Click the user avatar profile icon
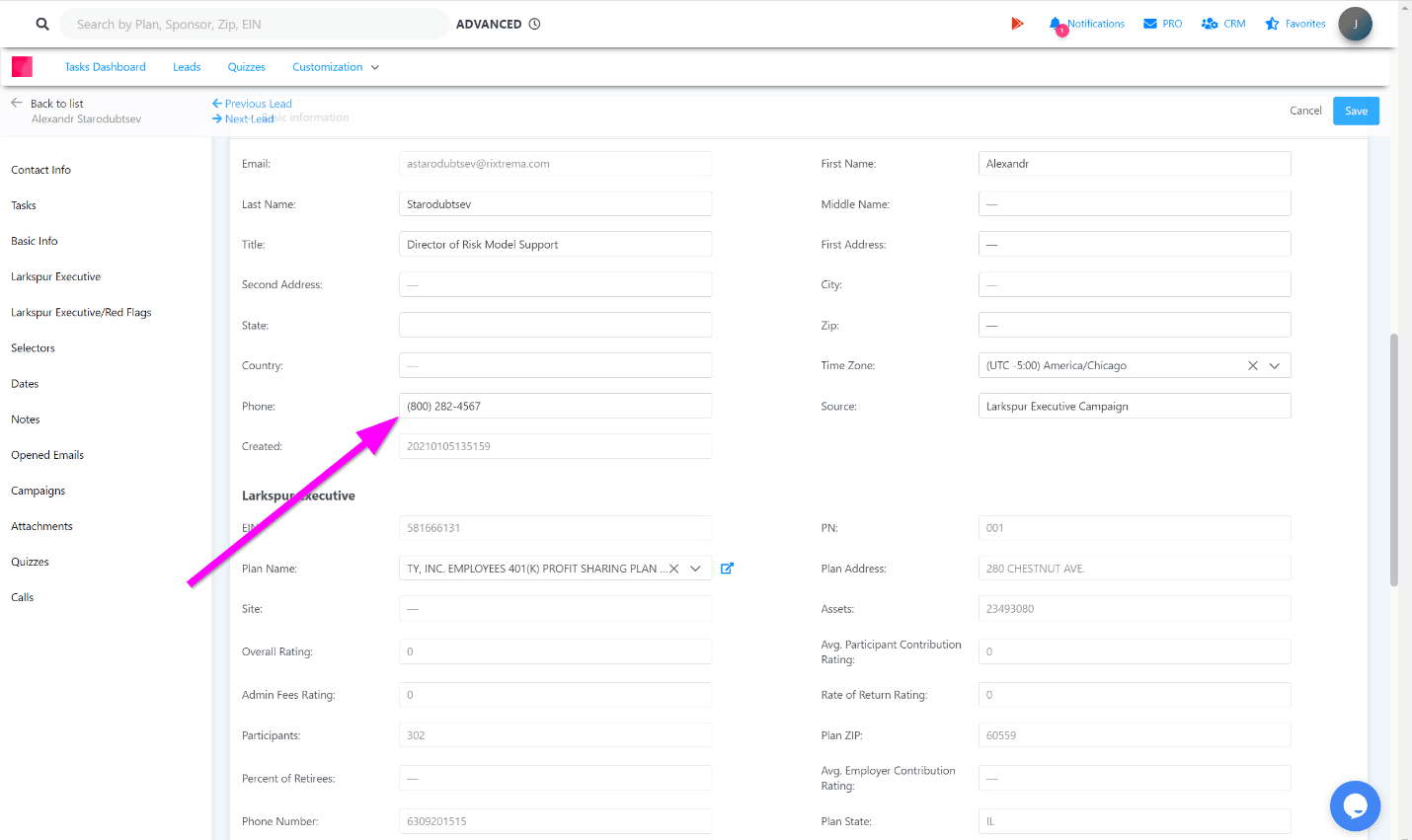This screenshot has height=840, width=1412. 1355,25
